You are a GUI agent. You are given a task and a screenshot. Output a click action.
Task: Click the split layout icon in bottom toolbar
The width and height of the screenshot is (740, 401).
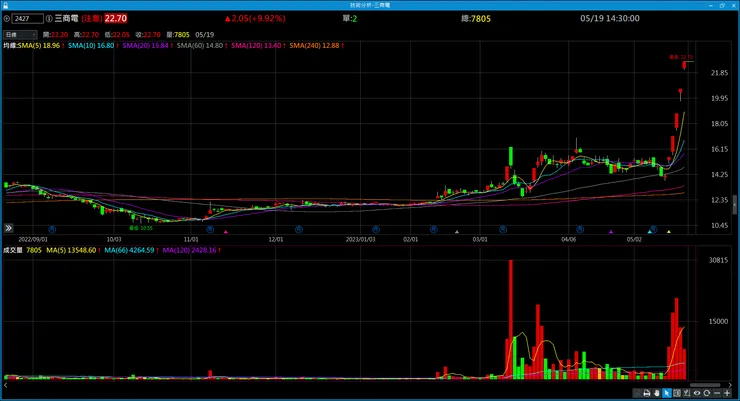click(677, 393)
